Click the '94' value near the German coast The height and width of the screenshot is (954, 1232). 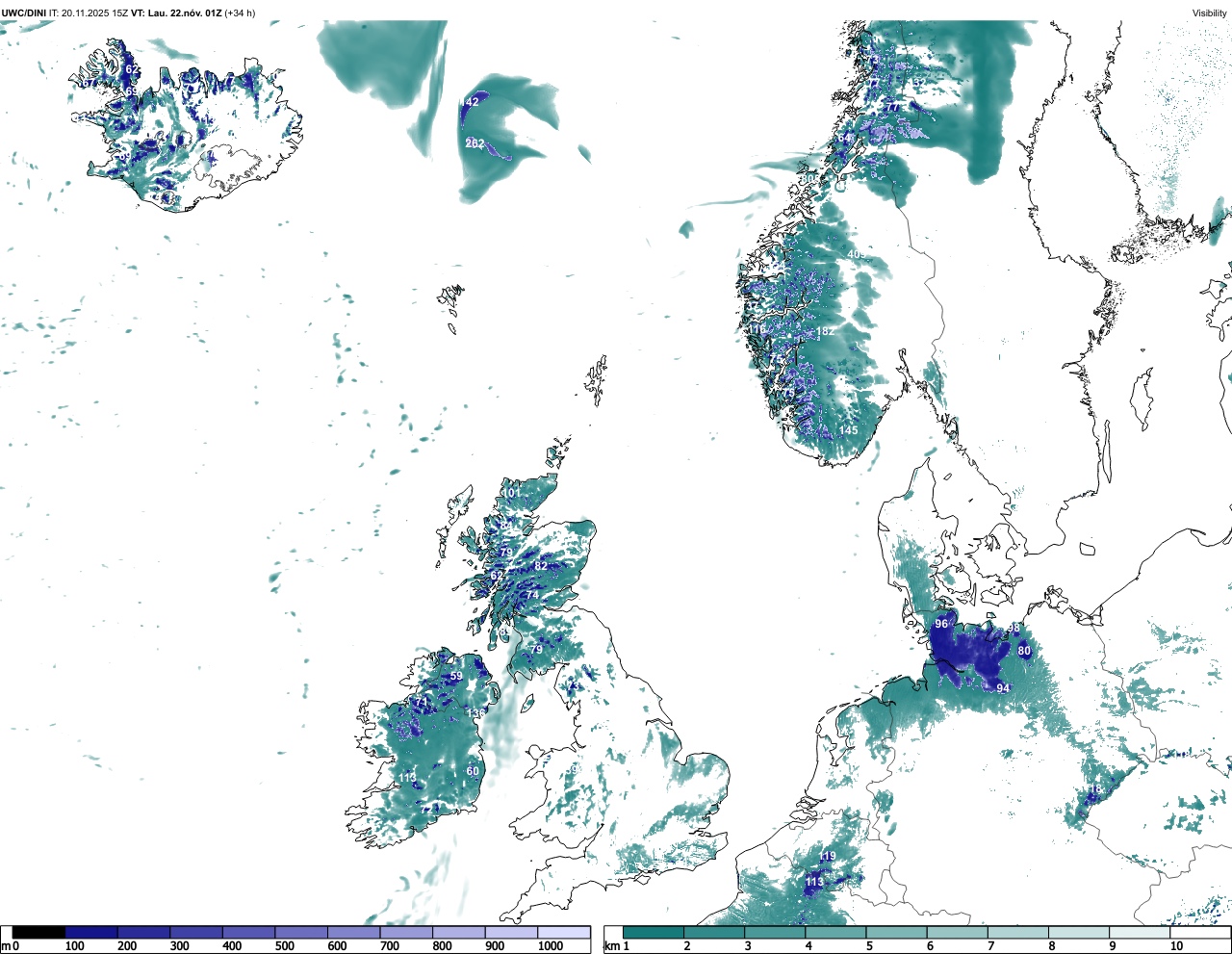coord(1003,688)
